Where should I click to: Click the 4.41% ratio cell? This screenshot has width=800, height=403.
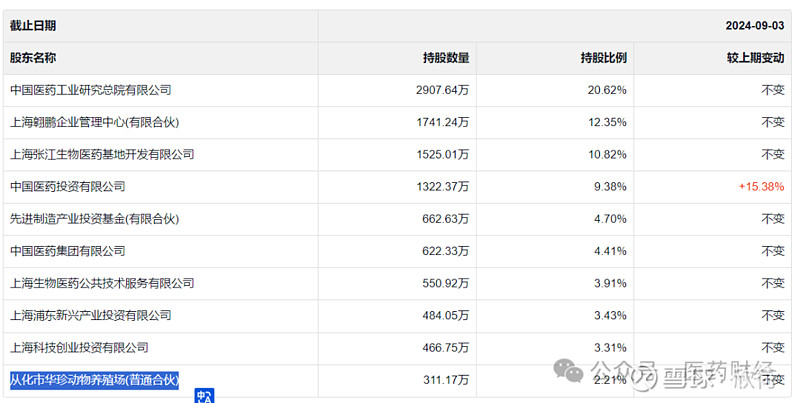point(610,251)
